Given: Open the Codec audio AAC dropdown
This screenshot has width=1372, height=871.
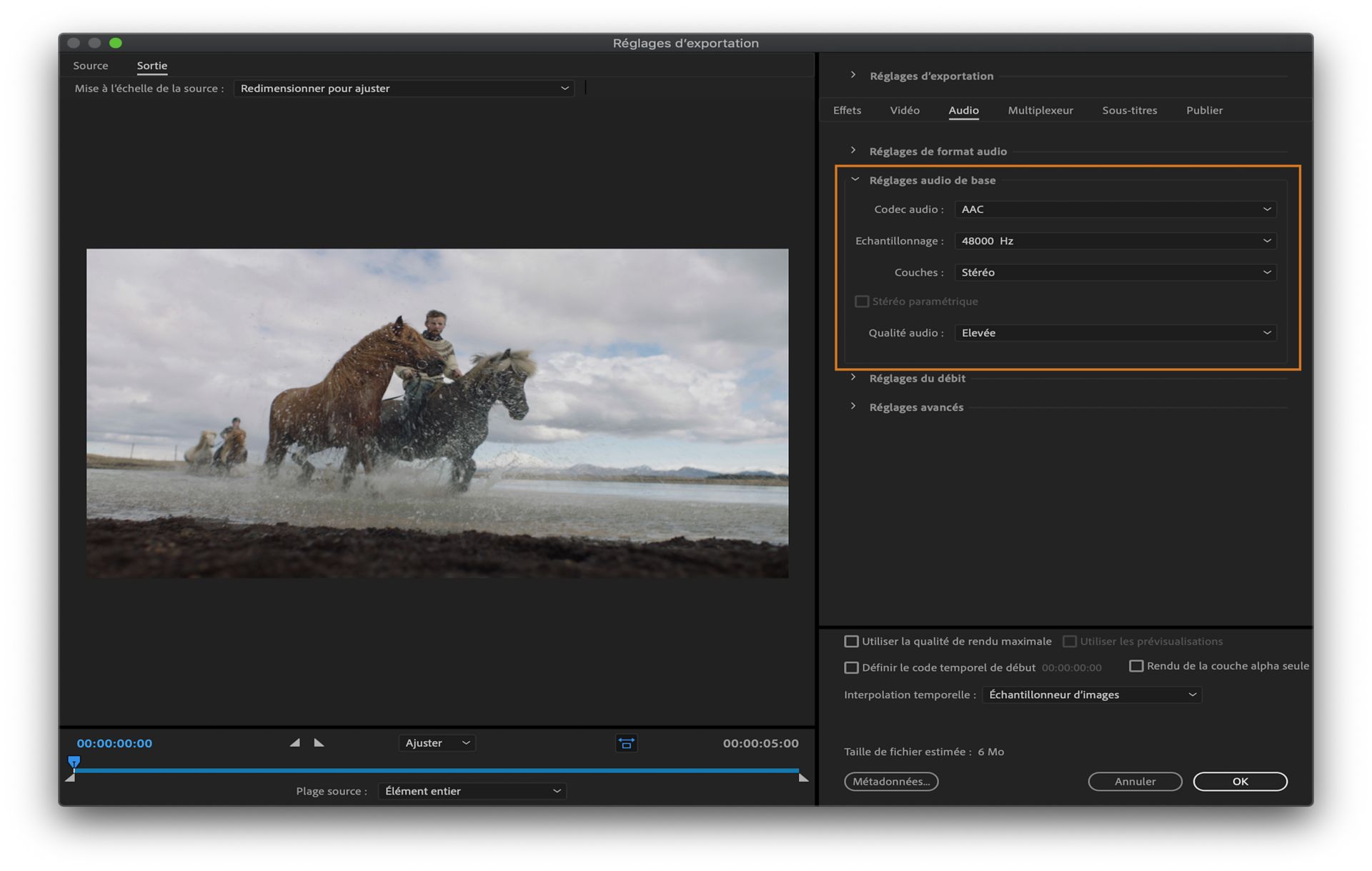Looking at the screenshot, I should click(x=1115, y=209).
